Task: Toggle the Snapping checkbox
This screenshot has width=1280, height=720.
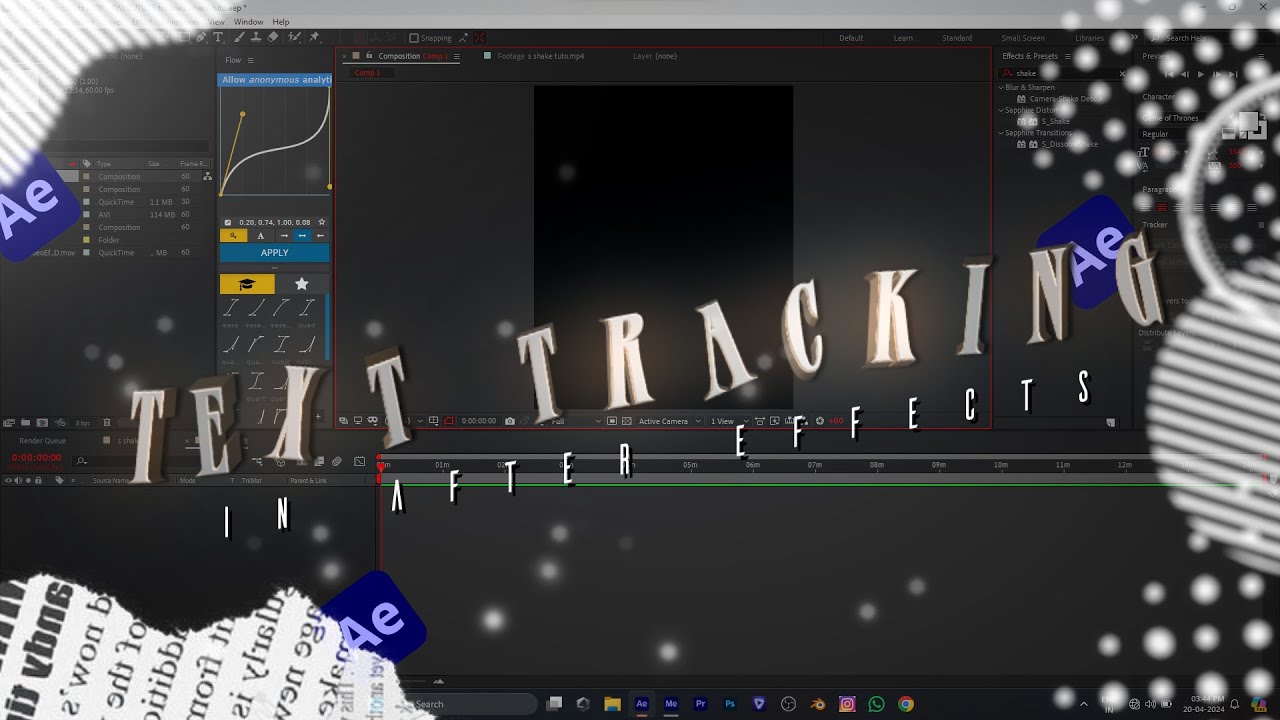Action: [414, 38]
